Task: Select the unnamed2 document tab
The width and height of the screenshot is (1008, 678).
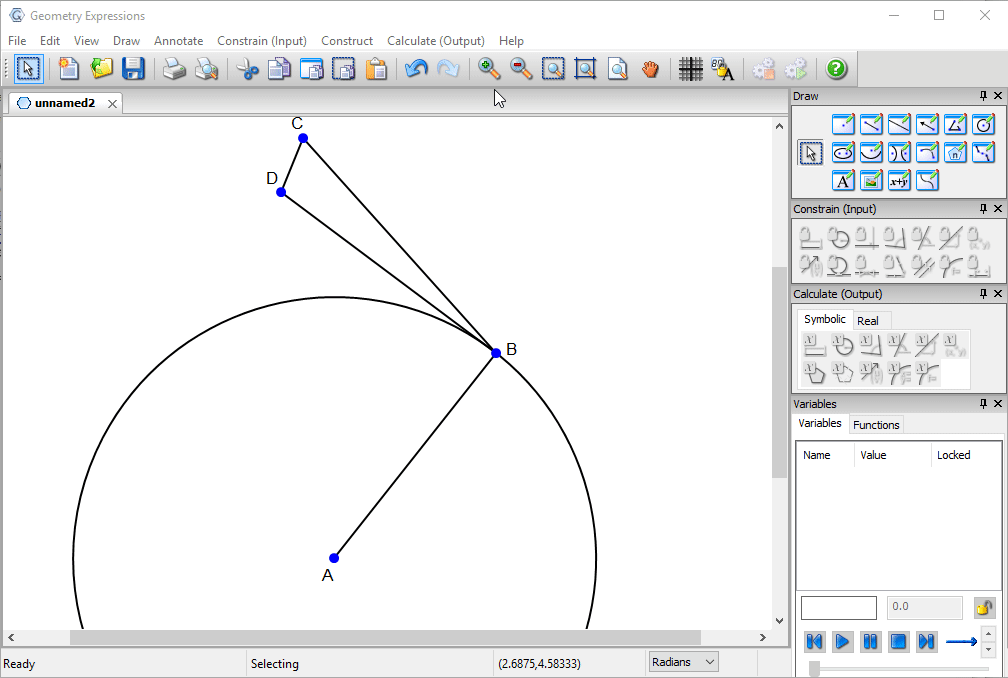Action: tap(64, 103)
